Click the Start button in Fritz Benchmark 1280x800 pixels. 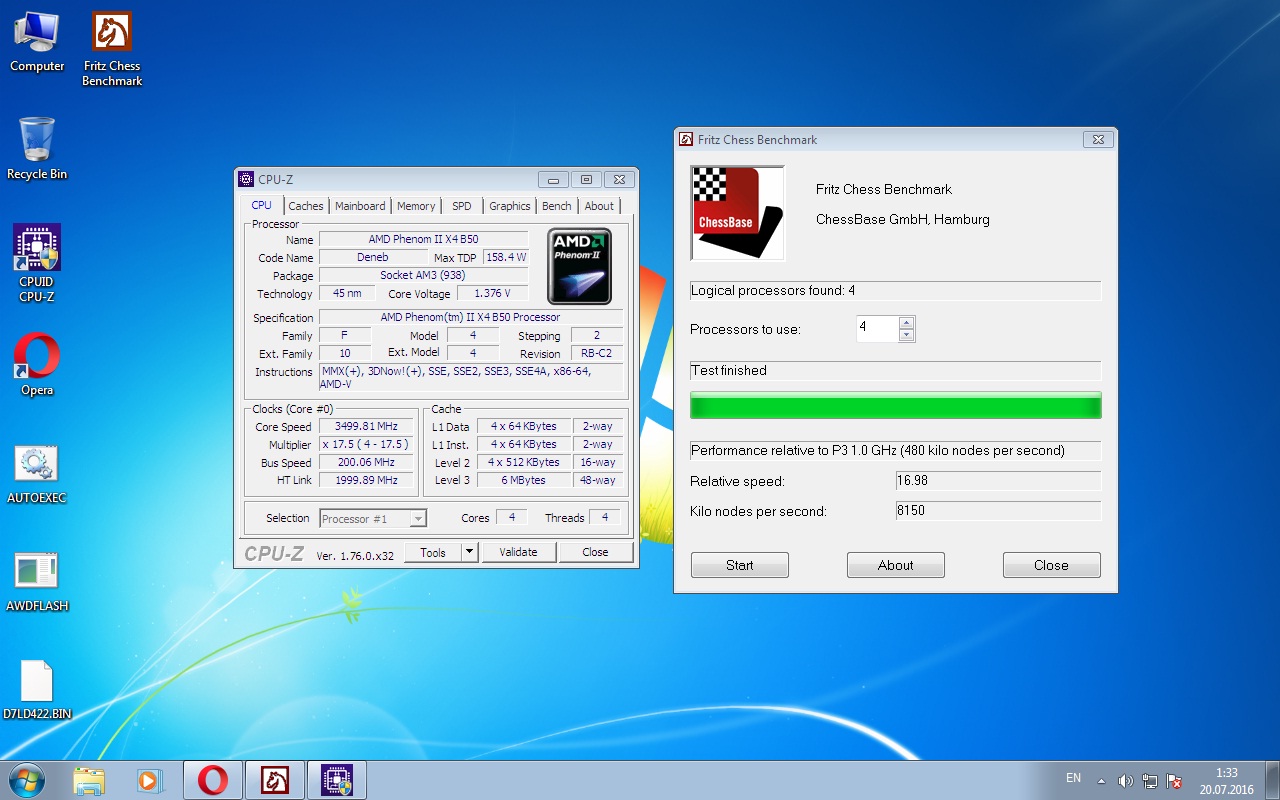pyautogui.click(x=739, y=565)
